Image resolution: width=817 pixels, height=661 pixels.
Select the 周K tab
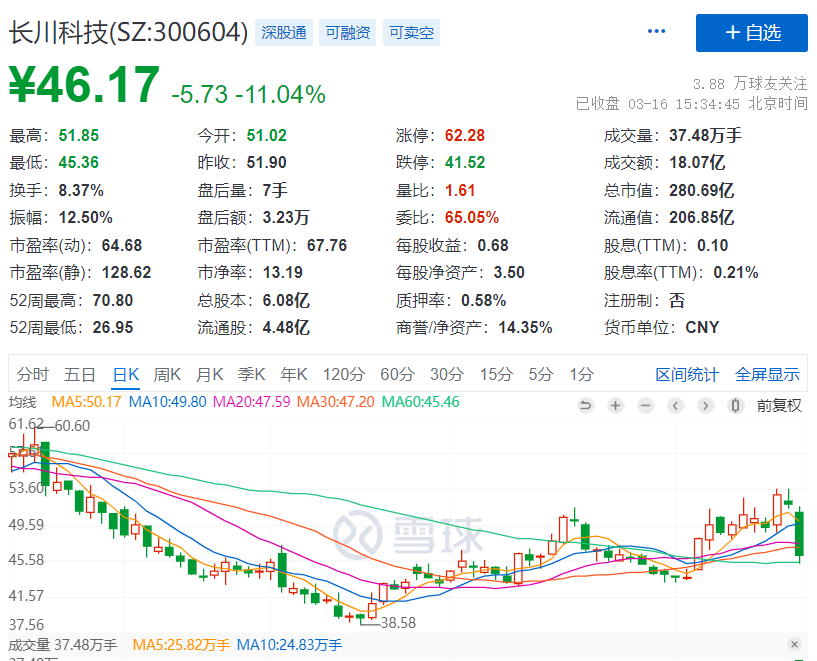[x=167, y=374]
